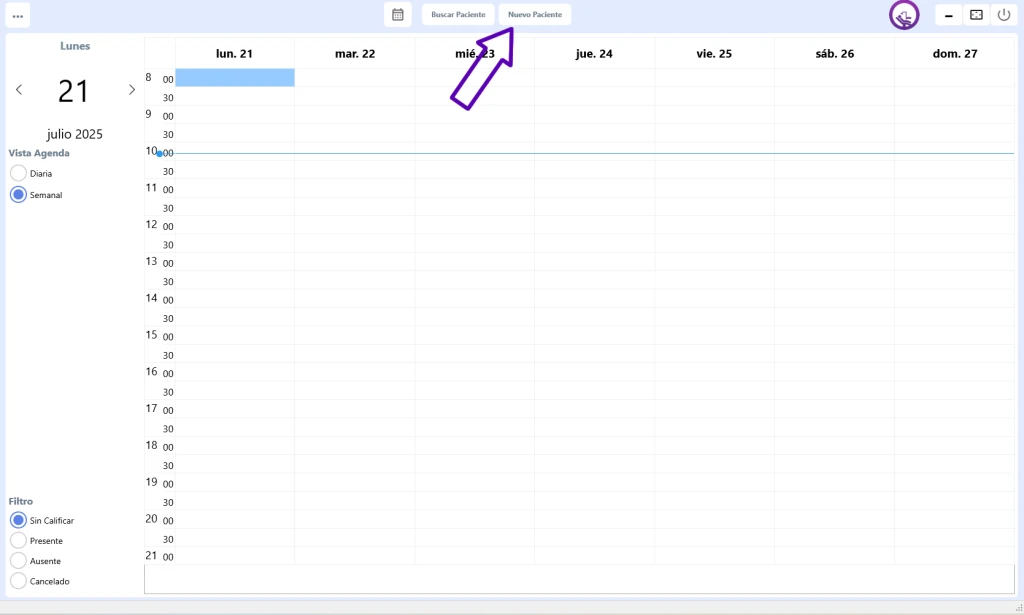Image resolution: width=1024 pixels, height=615 pixels.
Task: Click the power off icon
Action: (1004, 15)
